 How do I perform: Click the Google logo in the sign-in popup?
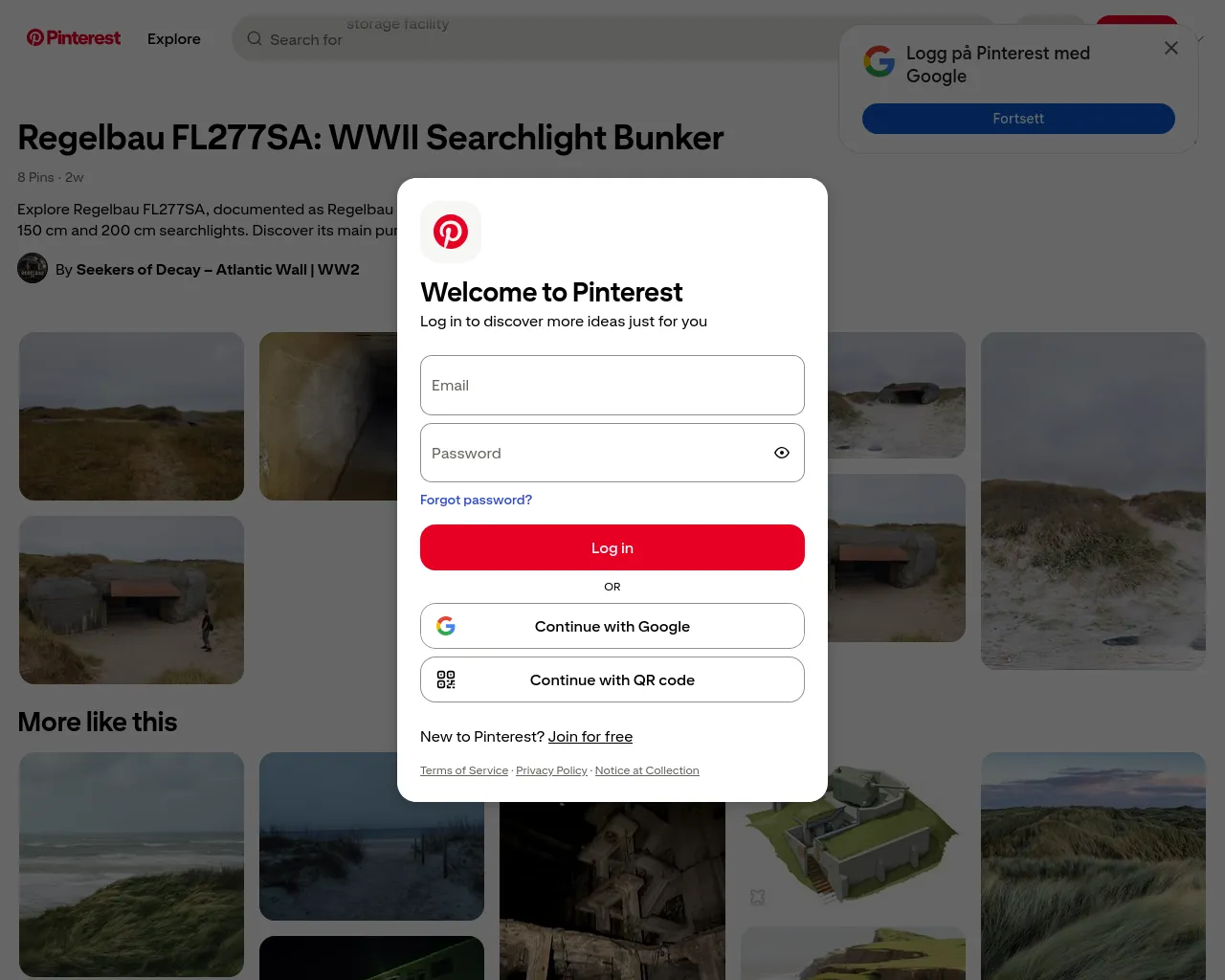tap(879, 61)
